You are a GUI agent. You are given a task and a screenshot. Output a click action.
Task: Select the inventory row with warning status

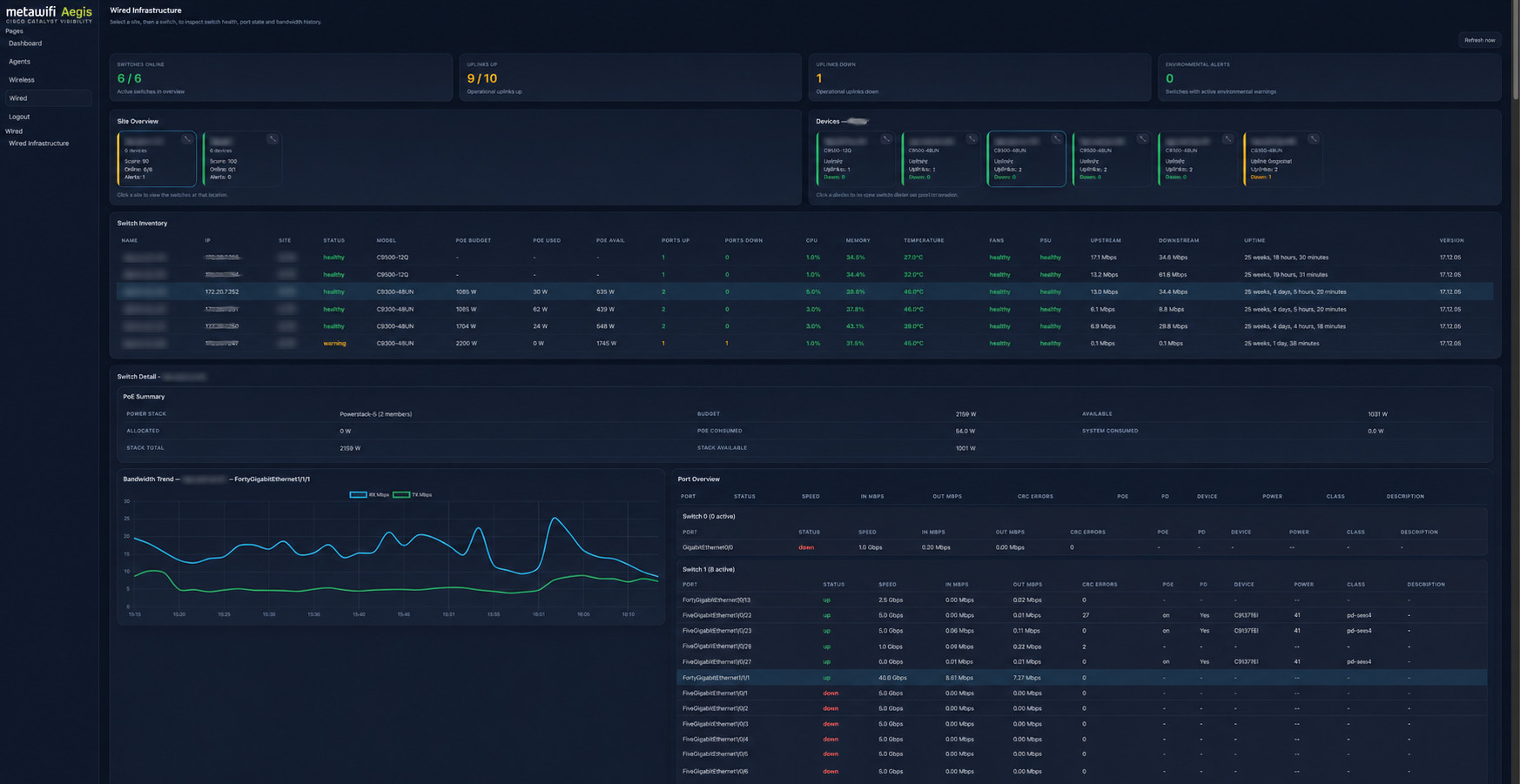[805, 343]
